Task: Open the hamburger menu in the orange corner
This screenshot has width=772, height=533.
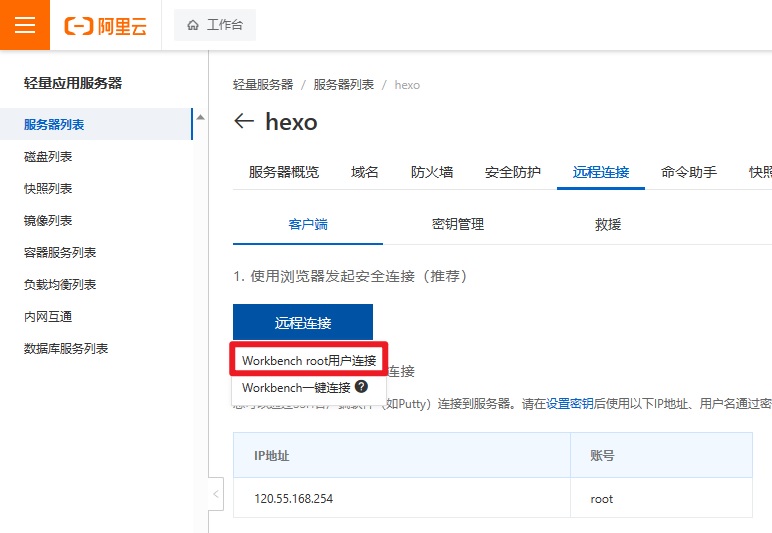Action: pyautogui.click(x=25, y=25)
